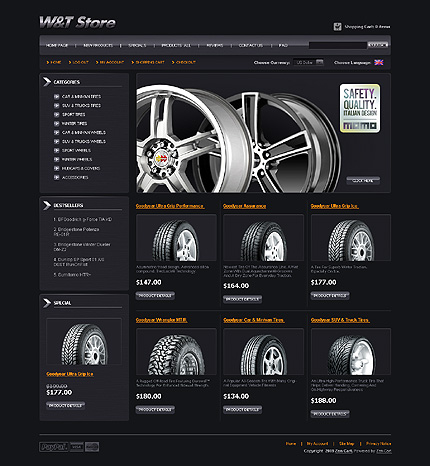Click the arrow icon beside Sport Tires
Viewport: 430px width, 466px height.
(56, 114)
